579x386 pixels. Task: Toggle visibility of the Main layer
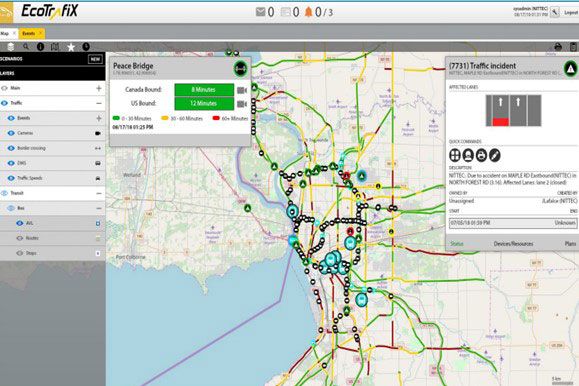point(4,88)
